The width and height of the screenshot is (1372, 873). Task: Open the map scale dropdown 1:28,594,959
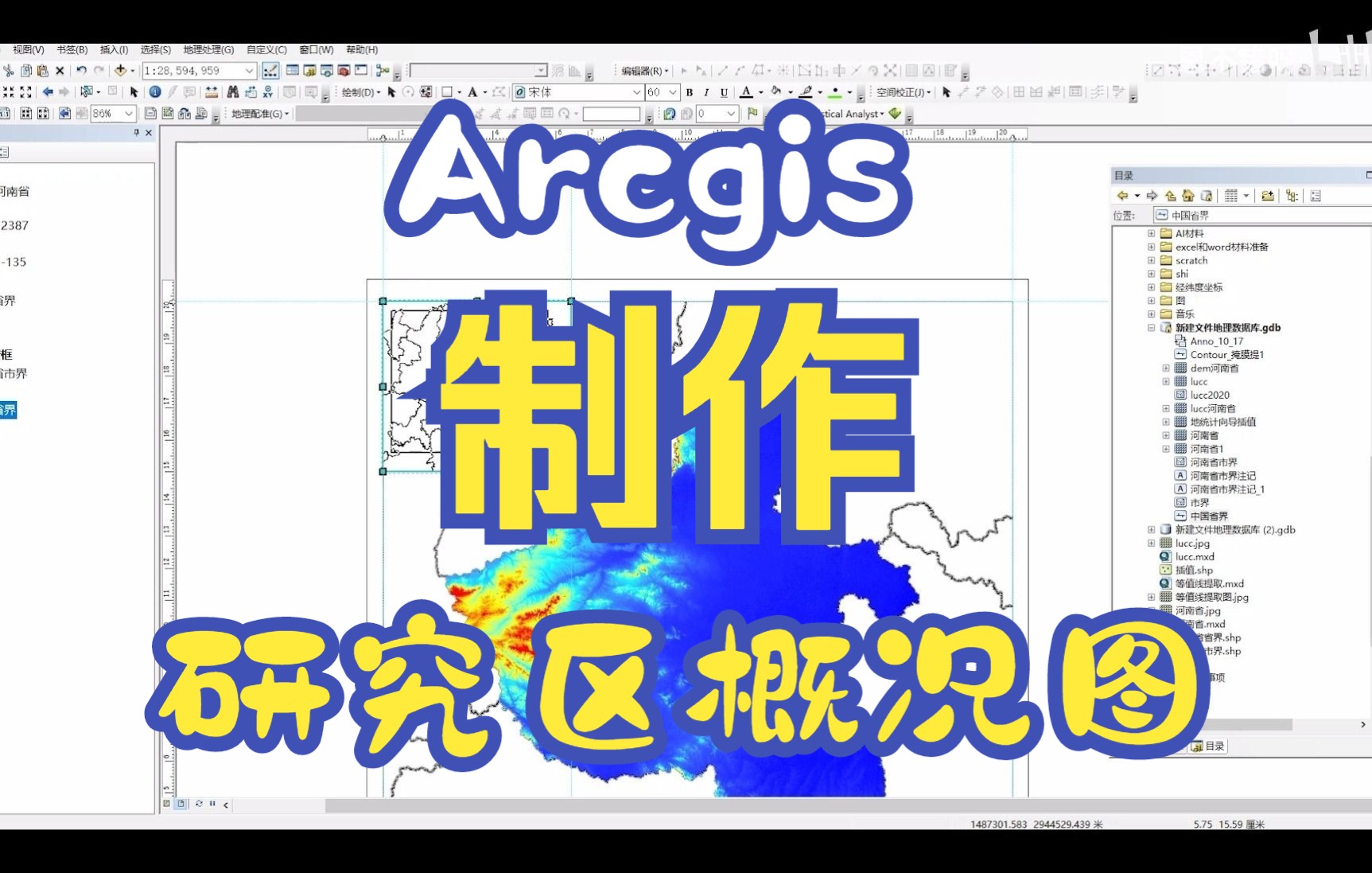click(x=249, y=71)
